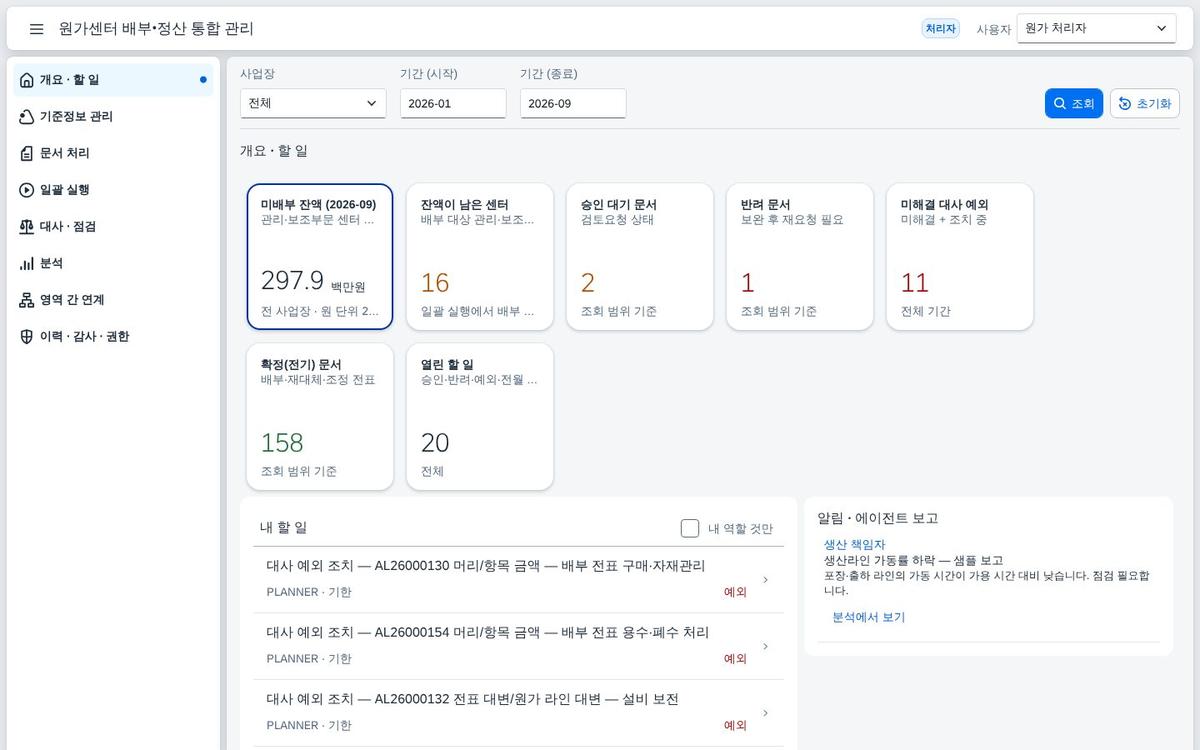1200x750 pixels.
Task: Toggle 내 역할 것만 checkbox
Action: coord(690,528)
